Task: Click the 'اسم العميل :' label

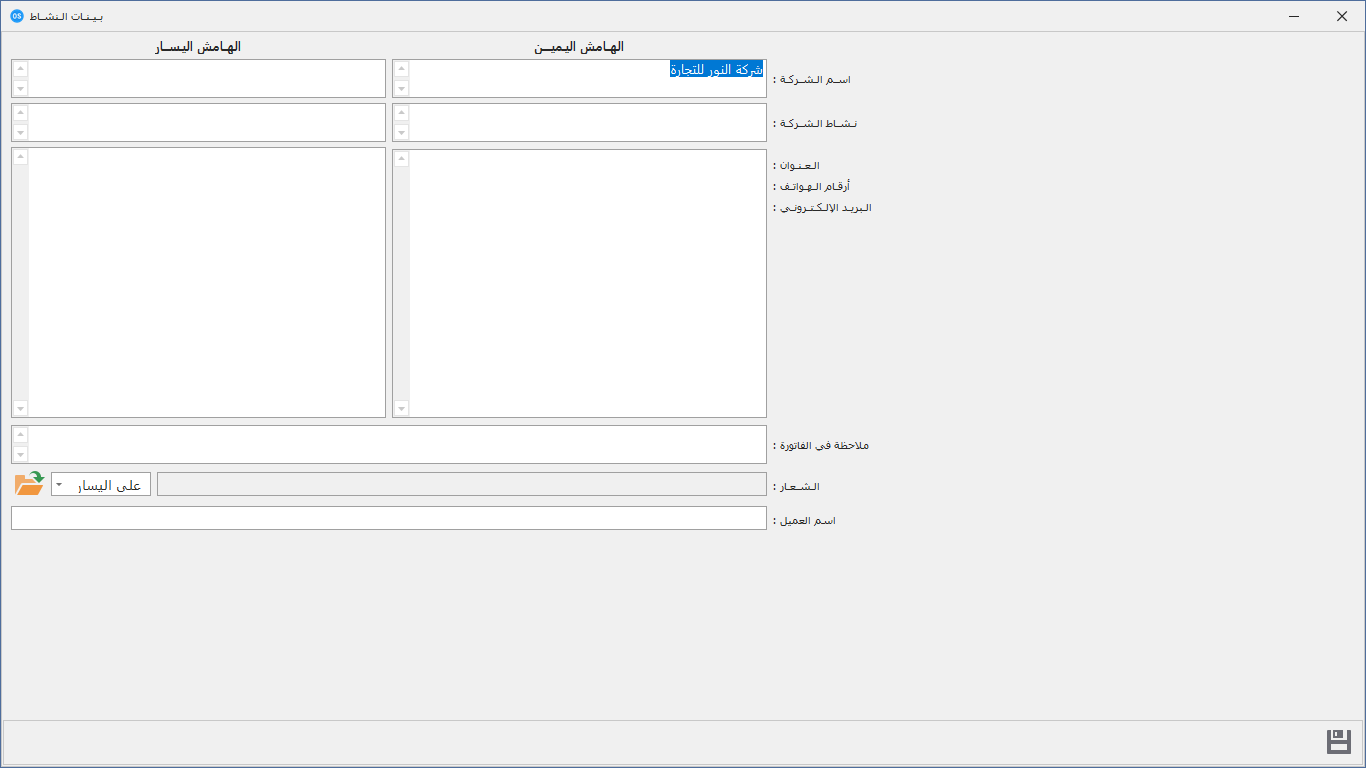Action: (x=804, y=521)
